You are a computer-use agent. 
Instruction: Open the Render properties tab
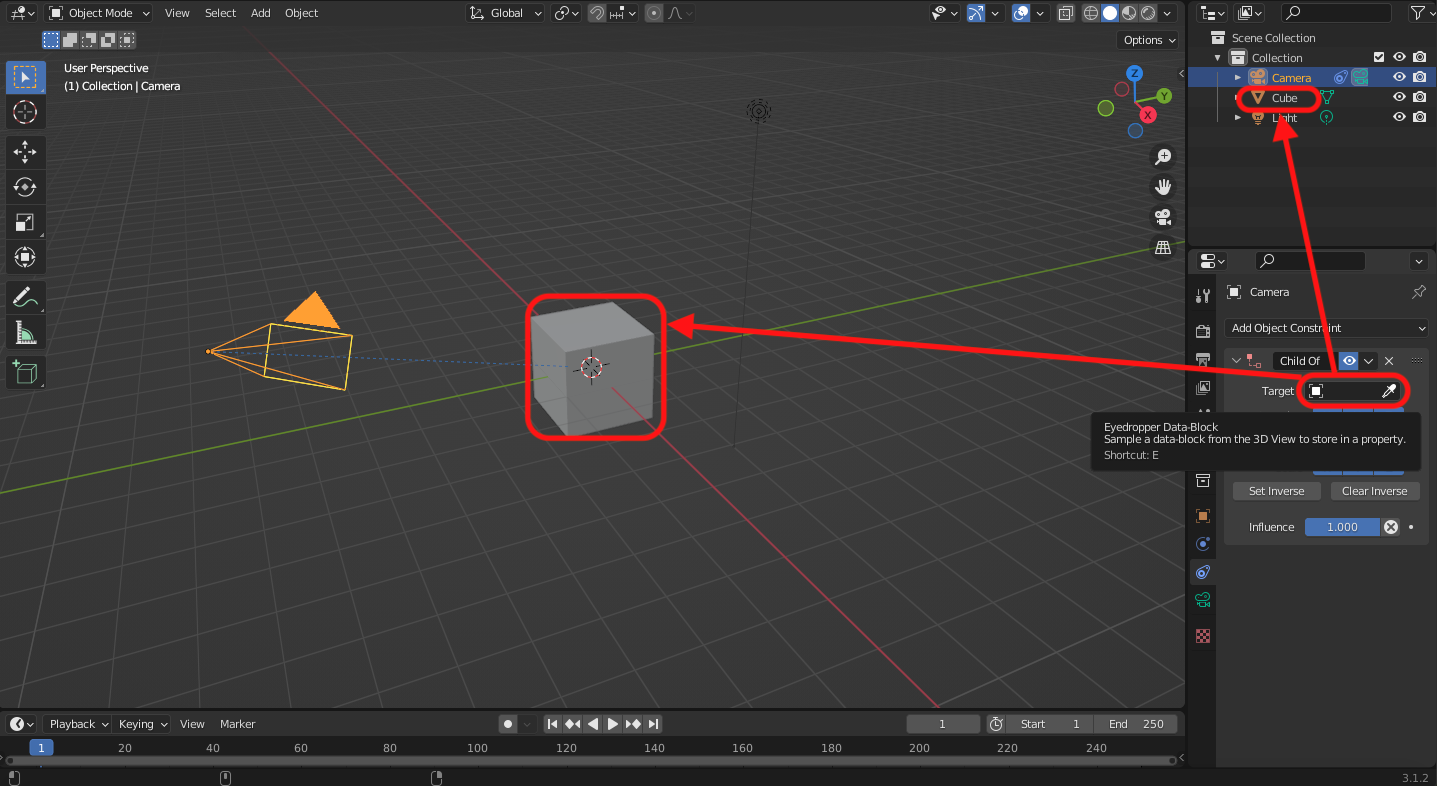click(1203, 331)
